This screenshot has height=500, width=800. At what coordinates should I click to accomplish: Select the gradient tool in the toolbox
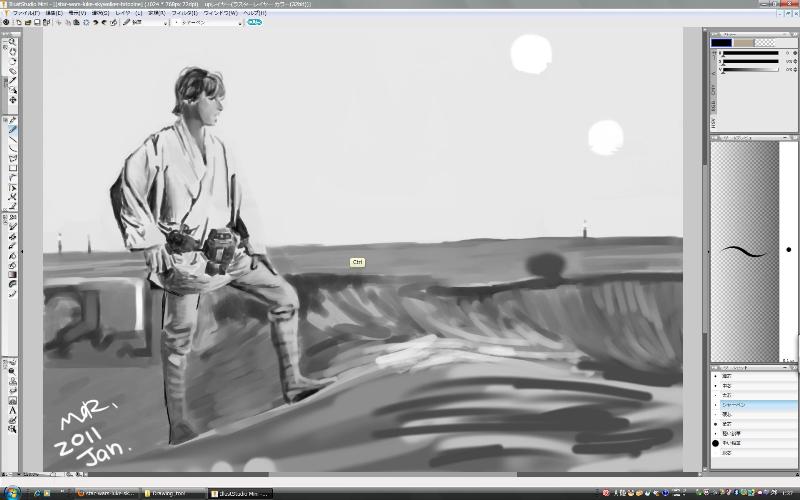[x=12, y=275]
